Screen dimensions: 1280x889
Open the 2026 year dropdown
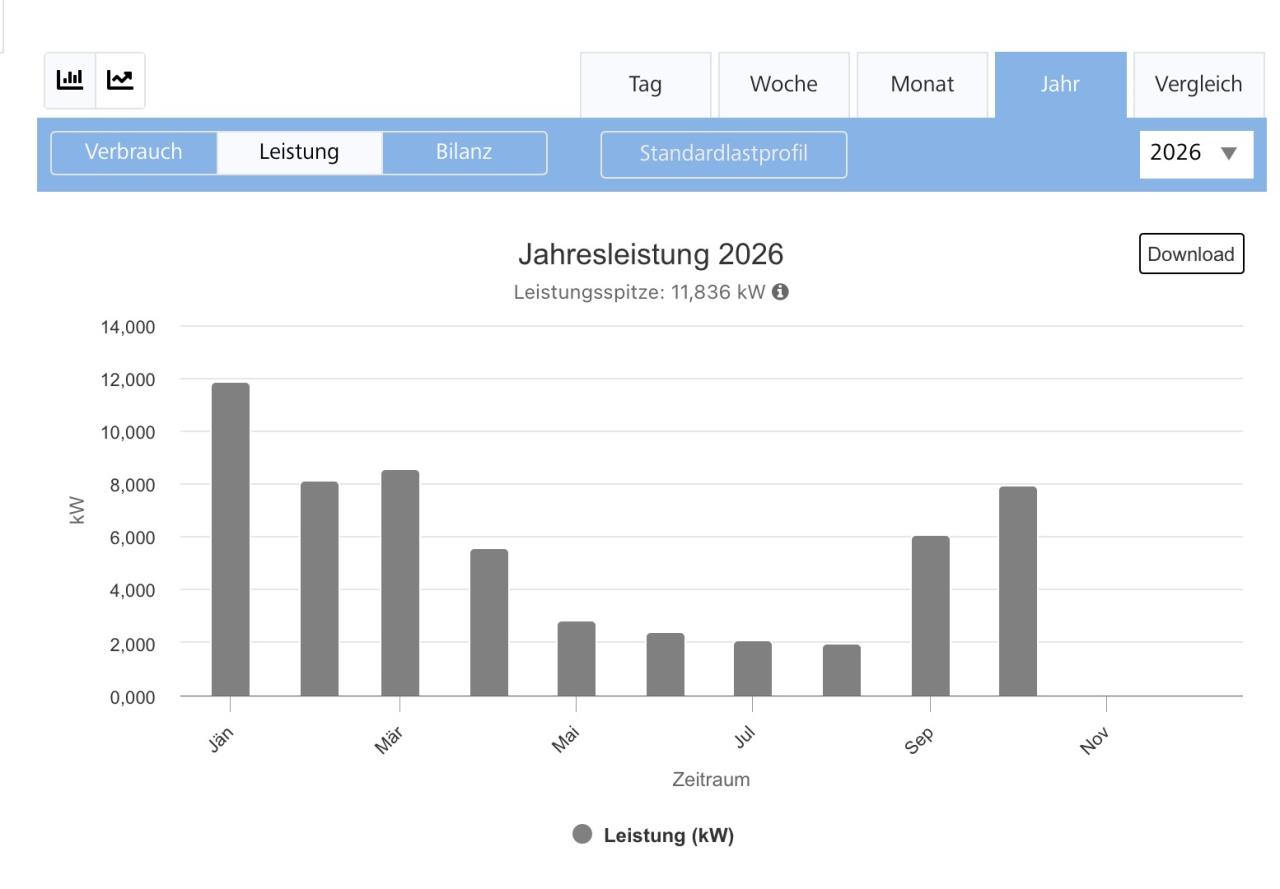[1196, 154]
